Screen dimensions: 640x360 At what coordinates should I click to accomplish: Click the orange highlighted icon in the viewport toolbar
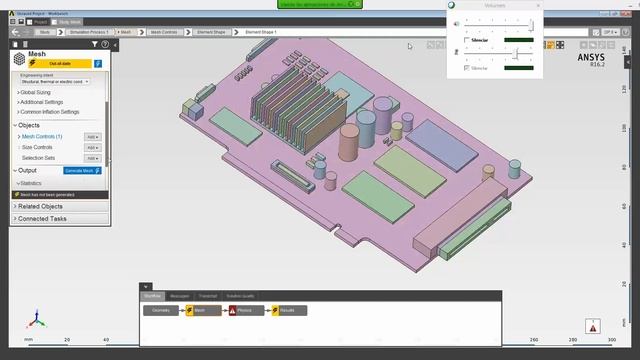pyautogui.click(x=550, y=45)
